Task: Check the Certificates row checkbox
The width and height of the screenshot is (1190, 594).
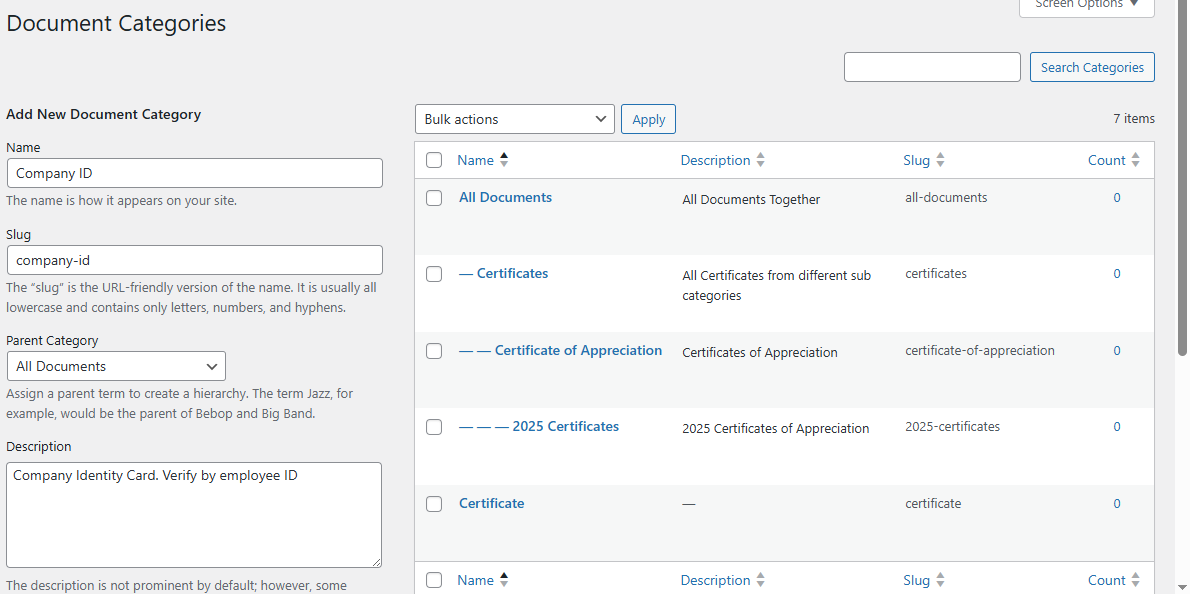Action: [x=434, y=273]
